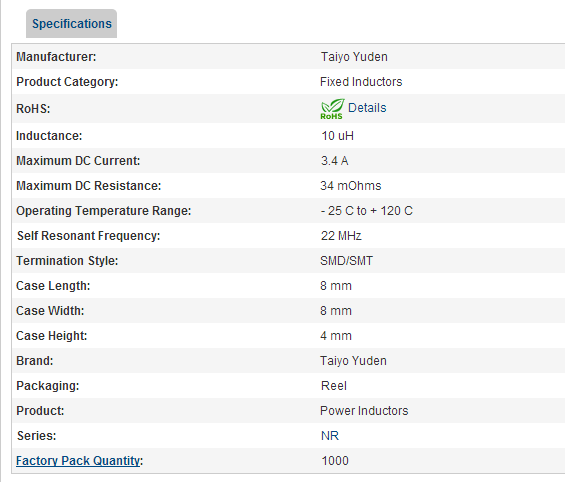Click the green RoHS leaf icon

click(332, 109)
